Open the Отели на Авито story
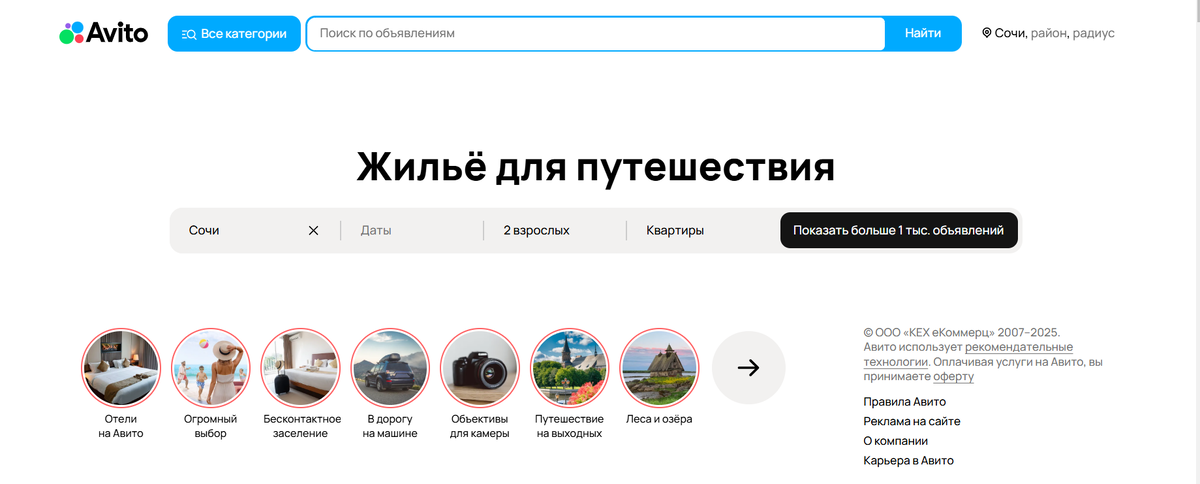This screenshot has width=1200, height=484. pos(121,385)
